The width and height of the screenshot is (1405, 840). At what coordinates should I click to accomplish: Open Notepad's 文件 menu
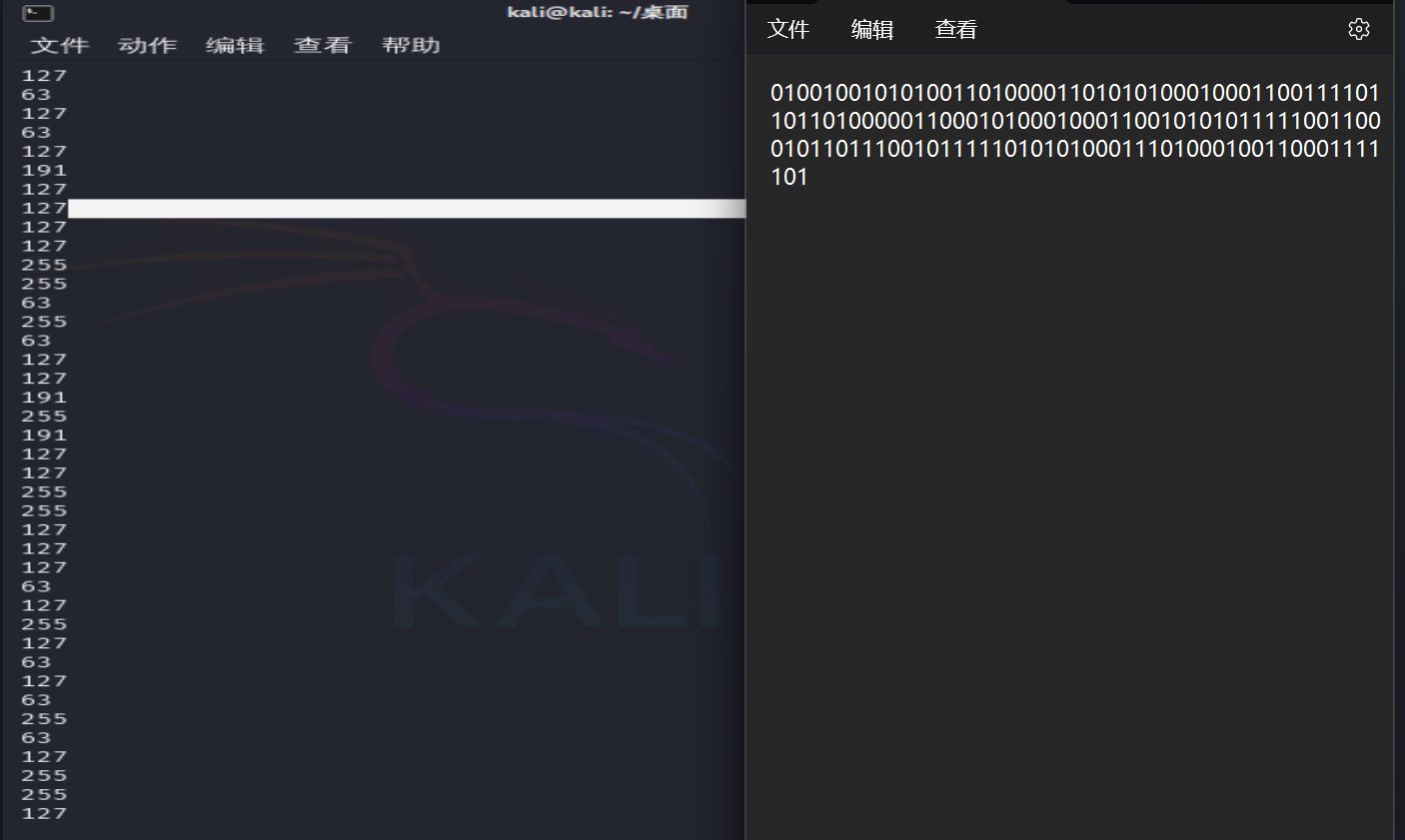tap(787, 30)
